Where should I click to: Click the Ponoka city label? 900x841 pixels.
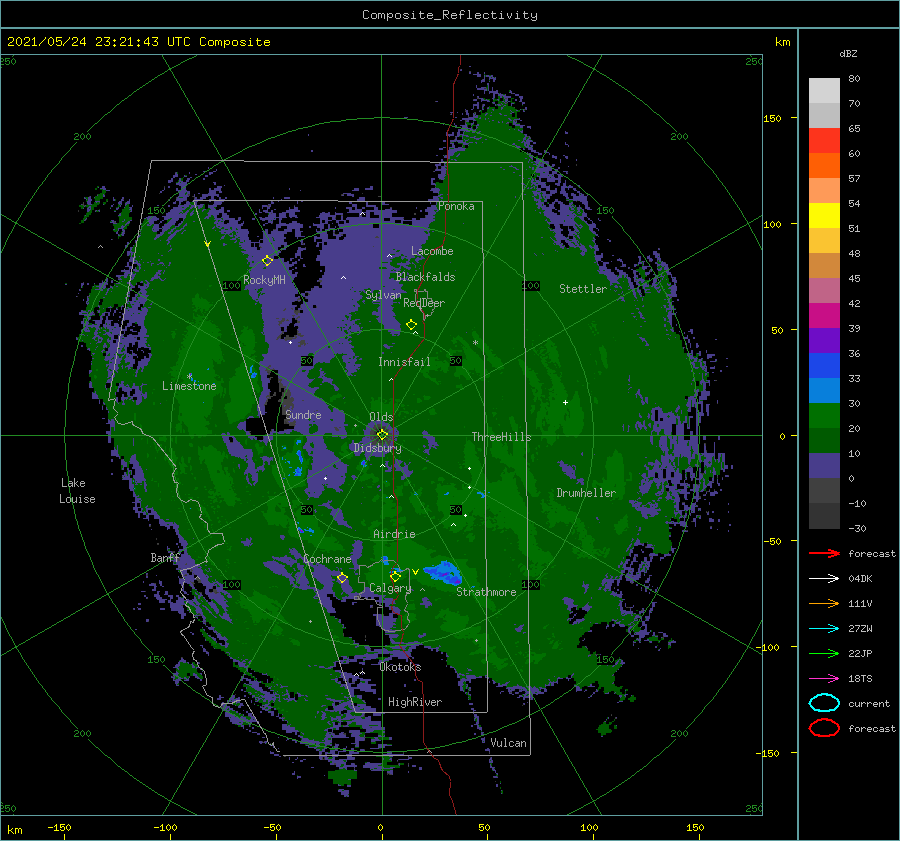tap(456, 206)
